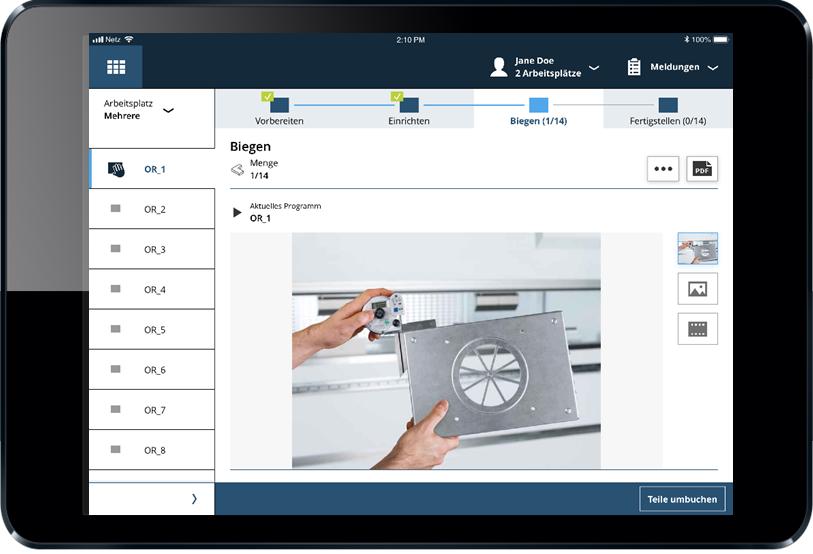Open the three-dots more options button
This screenshot has height=554, width=813.
(663, 169)
